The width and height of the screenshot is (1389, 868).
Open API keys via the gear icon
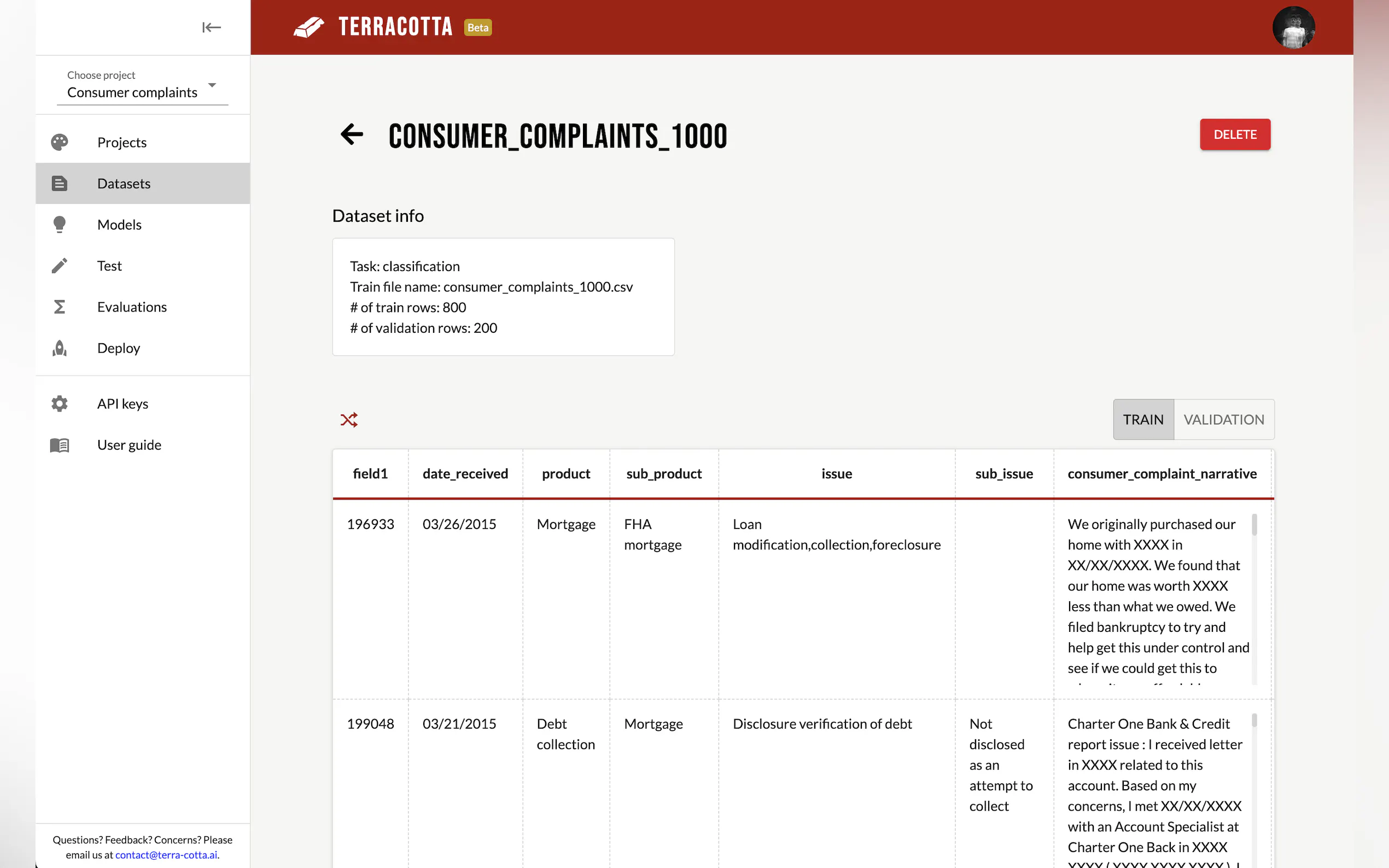[60, 403]
